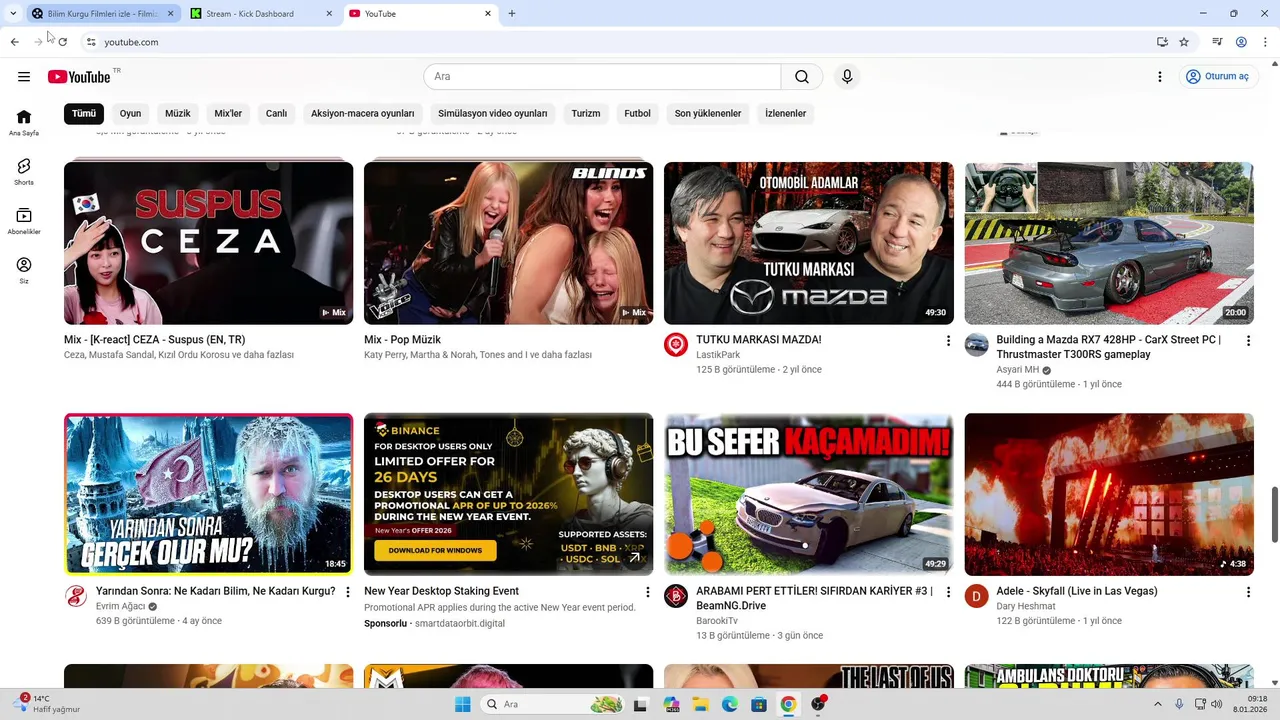Image resolution: width=1280 pixels, height=720 pixels.
Task: Click the Oturum aç sign-in button
Action: point(1217,77)
